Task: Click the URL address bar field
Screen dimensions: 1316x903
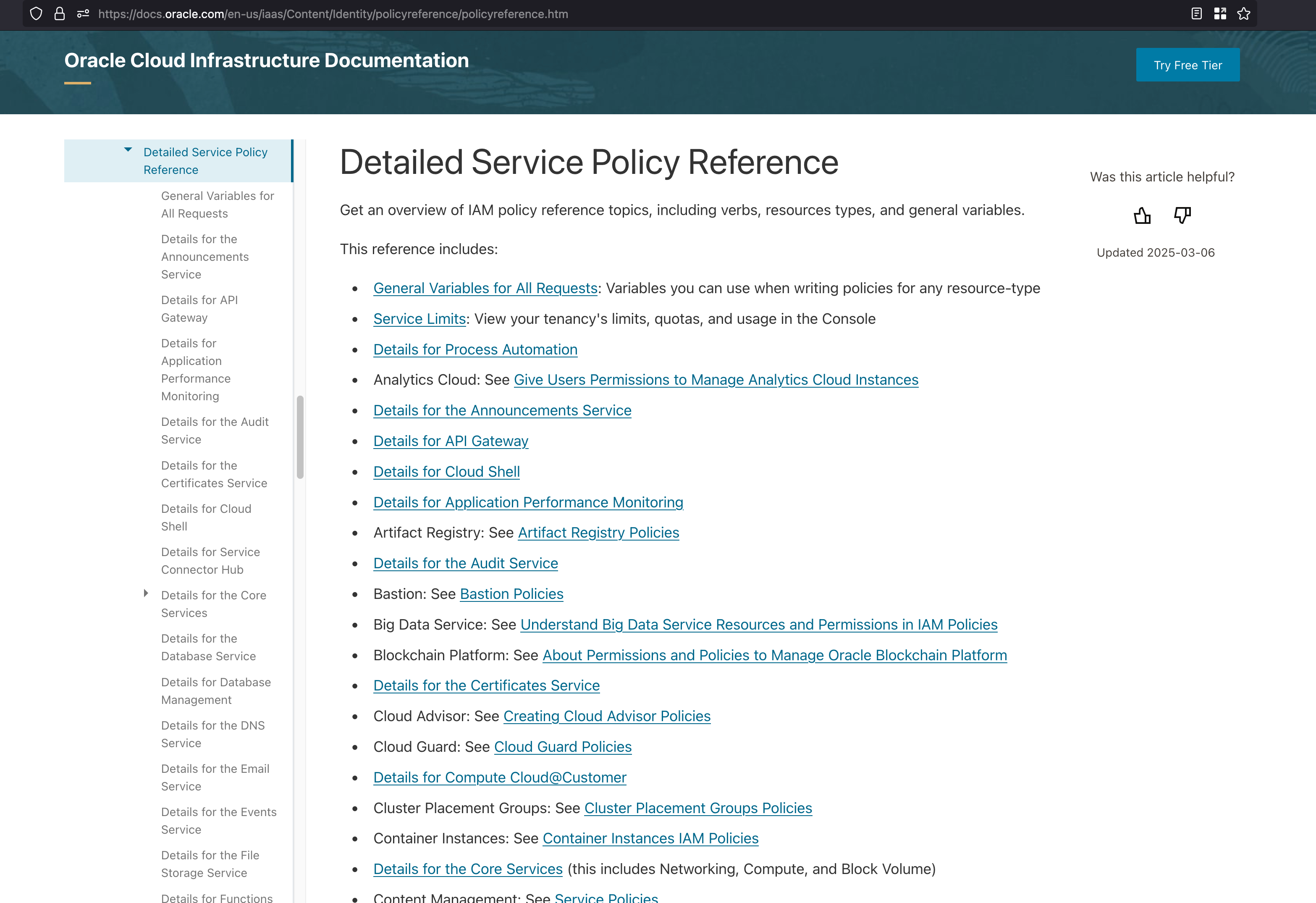Action: pyautogui.click(x=640, y=13)
